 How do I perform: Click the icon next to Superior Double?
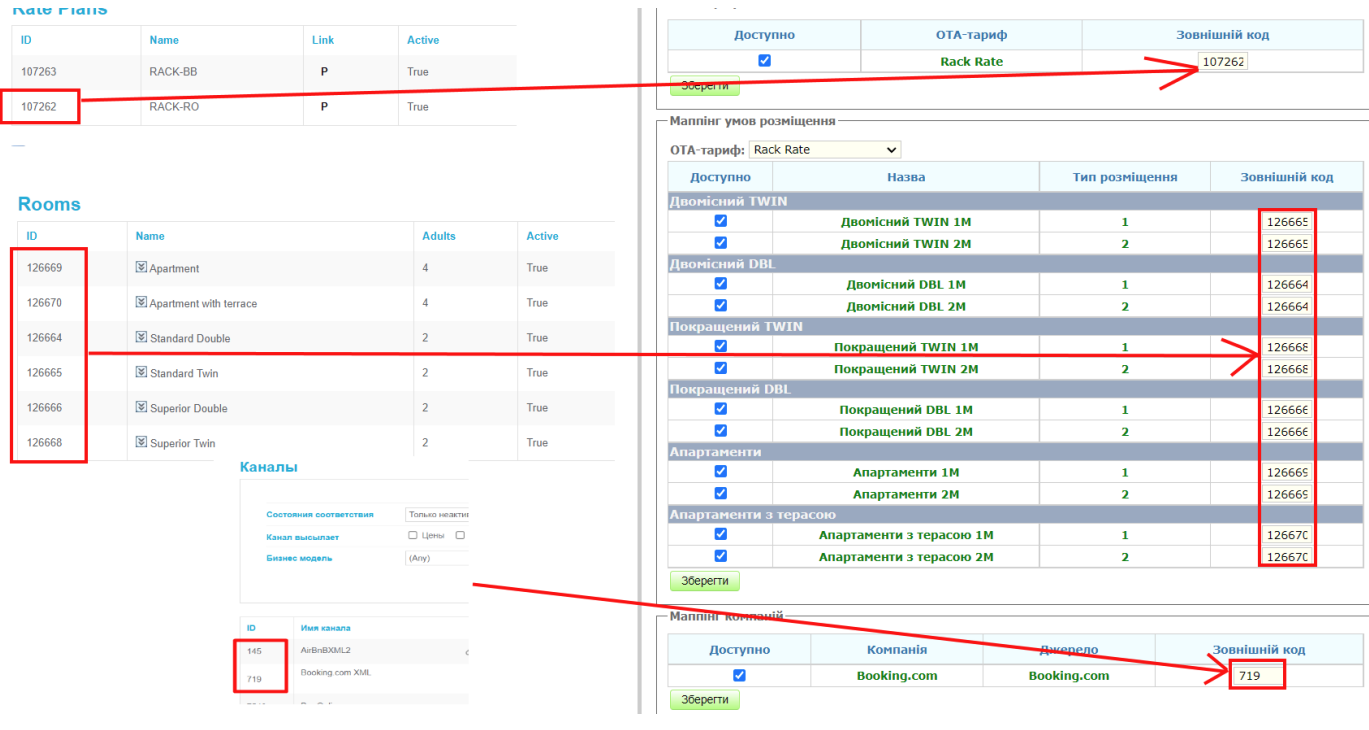click(141, 408)
